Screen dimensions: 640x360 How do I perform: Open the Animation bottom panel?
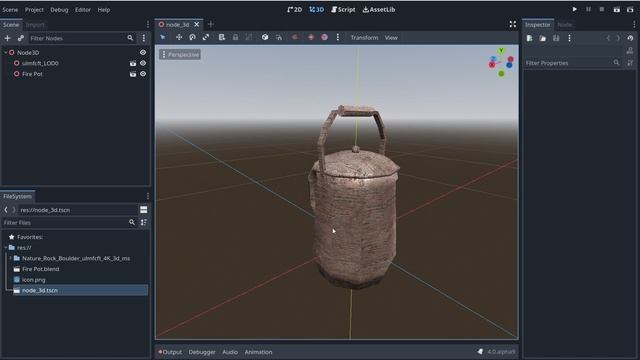(258, 352)
